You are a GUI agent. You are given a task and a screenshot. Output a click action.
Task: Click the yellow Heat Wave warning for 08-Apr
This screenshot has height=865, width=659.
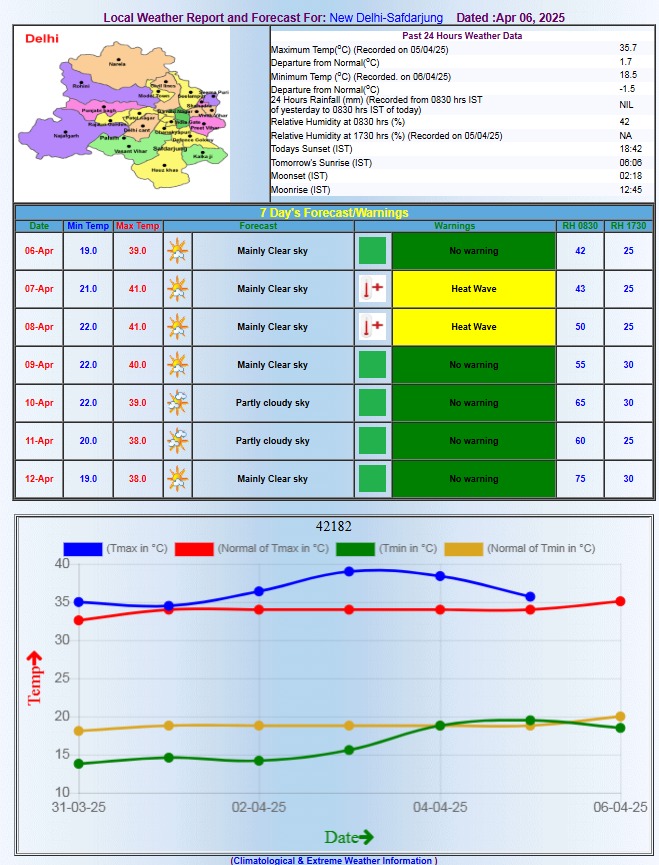pos(474,327)
